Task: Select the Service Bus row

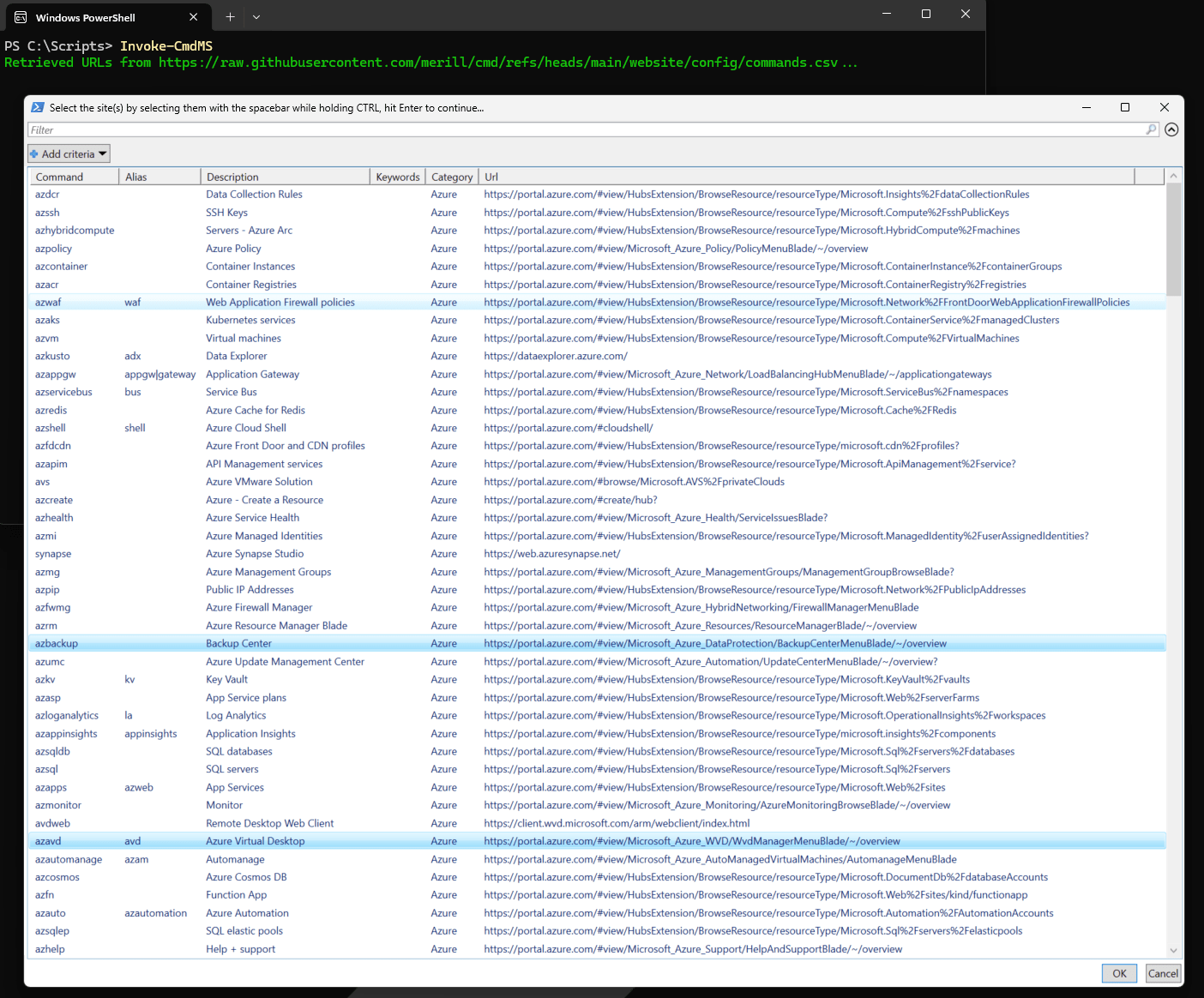Action: point(597,392)
